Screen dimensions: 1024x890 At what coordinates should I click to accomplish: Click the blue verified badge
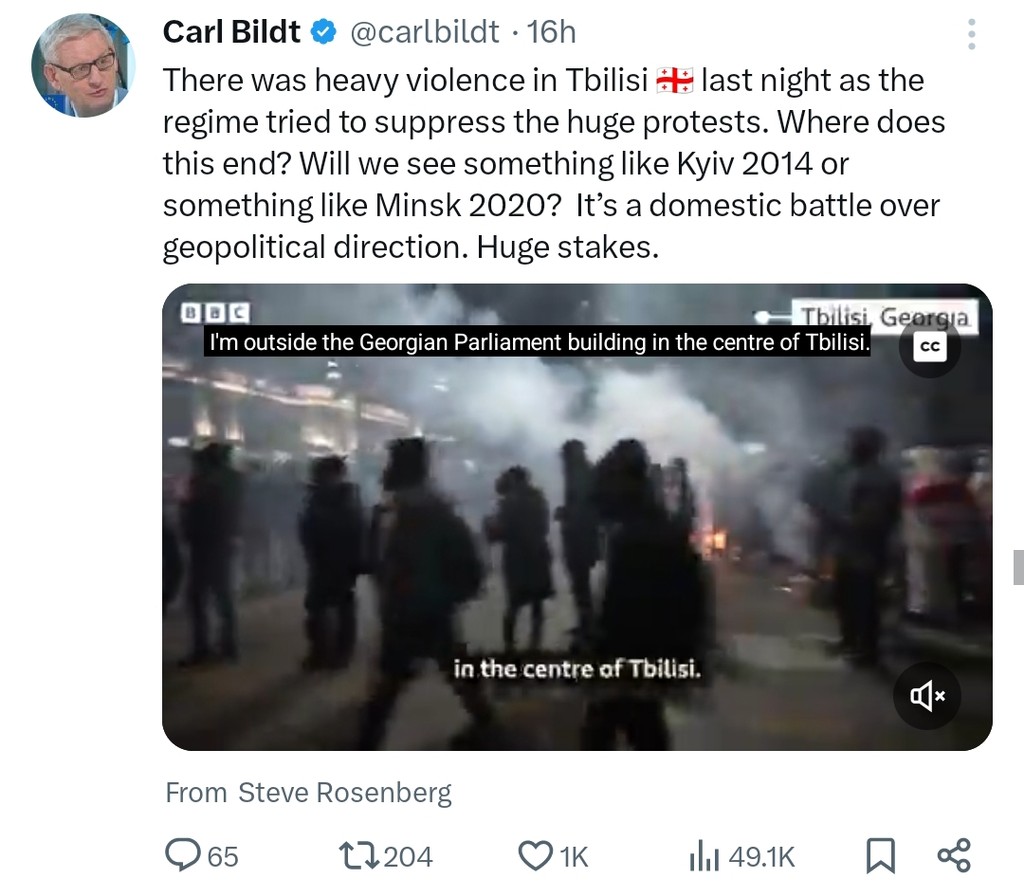pyautogui.click(x=323, y=33)
